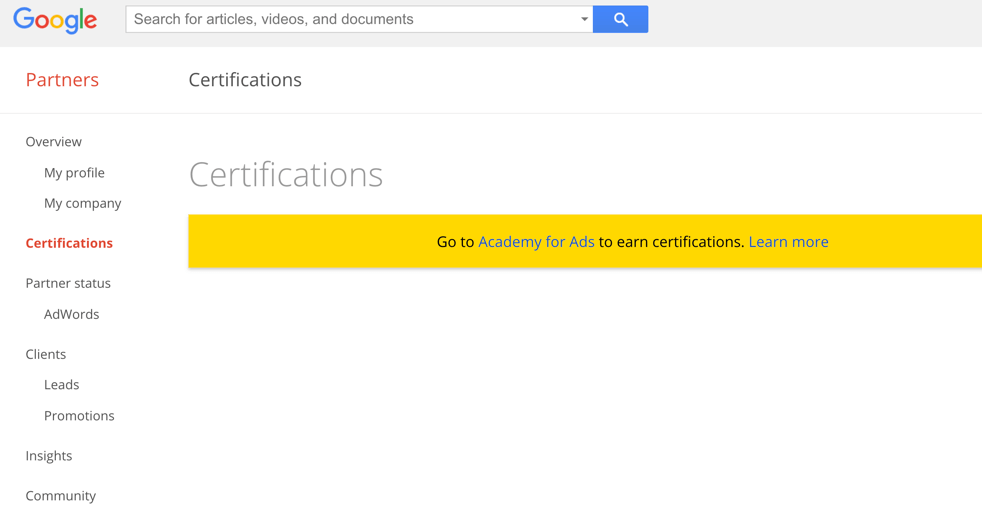Image resolution: width=982 pixels, height=514 pixels.
Task: Open Promotions under Clients
Action: click(79, 416)
